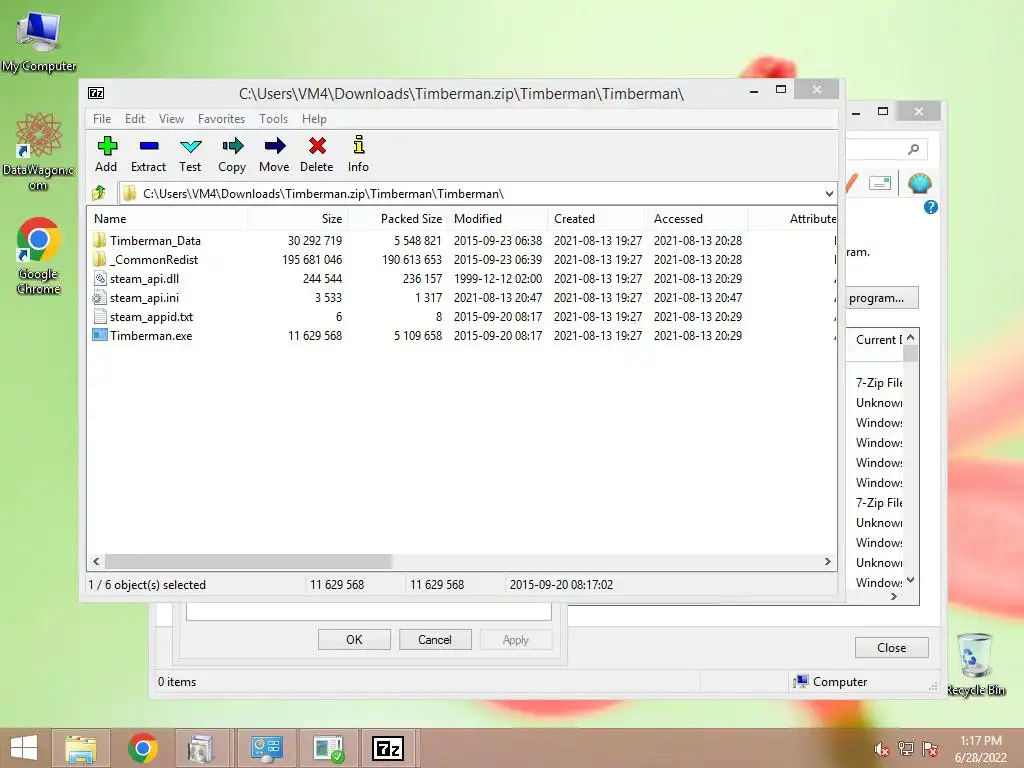Select the _CommonRedist folder icon
The height and width of the screenshot is (768, 1024).
coord(99,259)
